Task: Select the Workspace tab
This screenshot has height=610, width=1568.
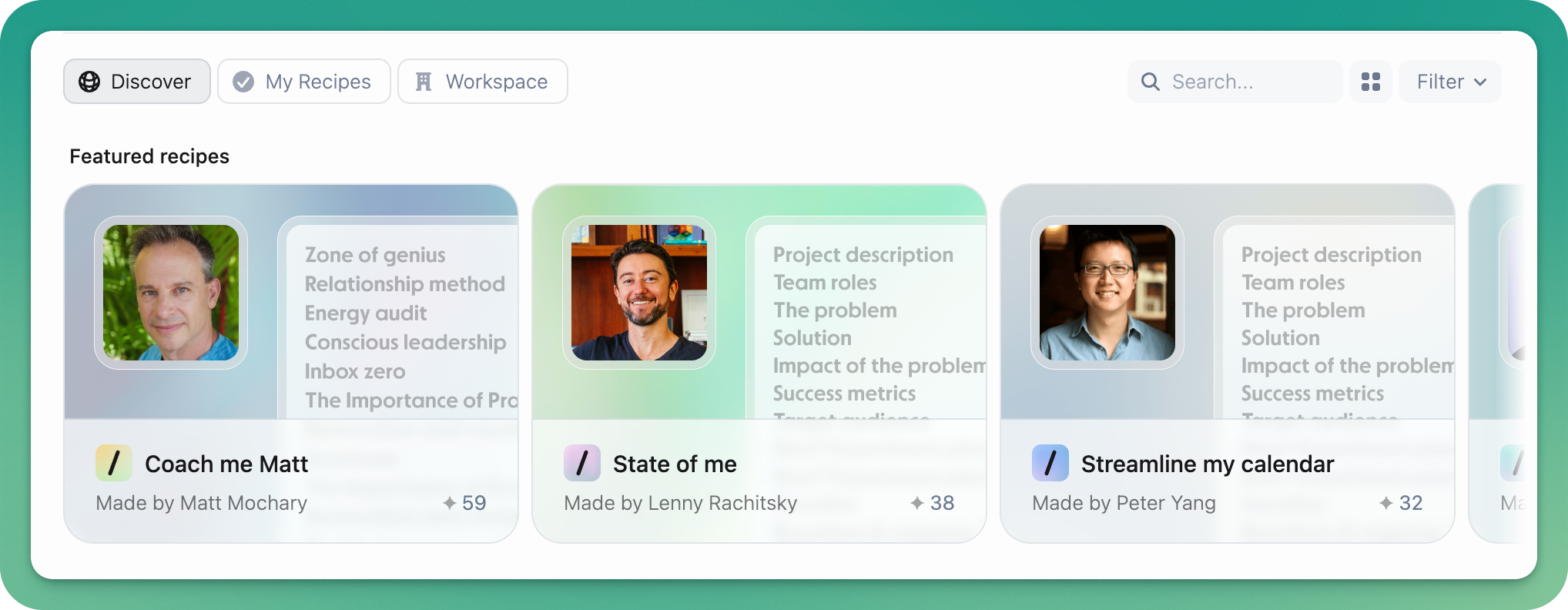Action: pyautogui.click(x=483, y=82)
